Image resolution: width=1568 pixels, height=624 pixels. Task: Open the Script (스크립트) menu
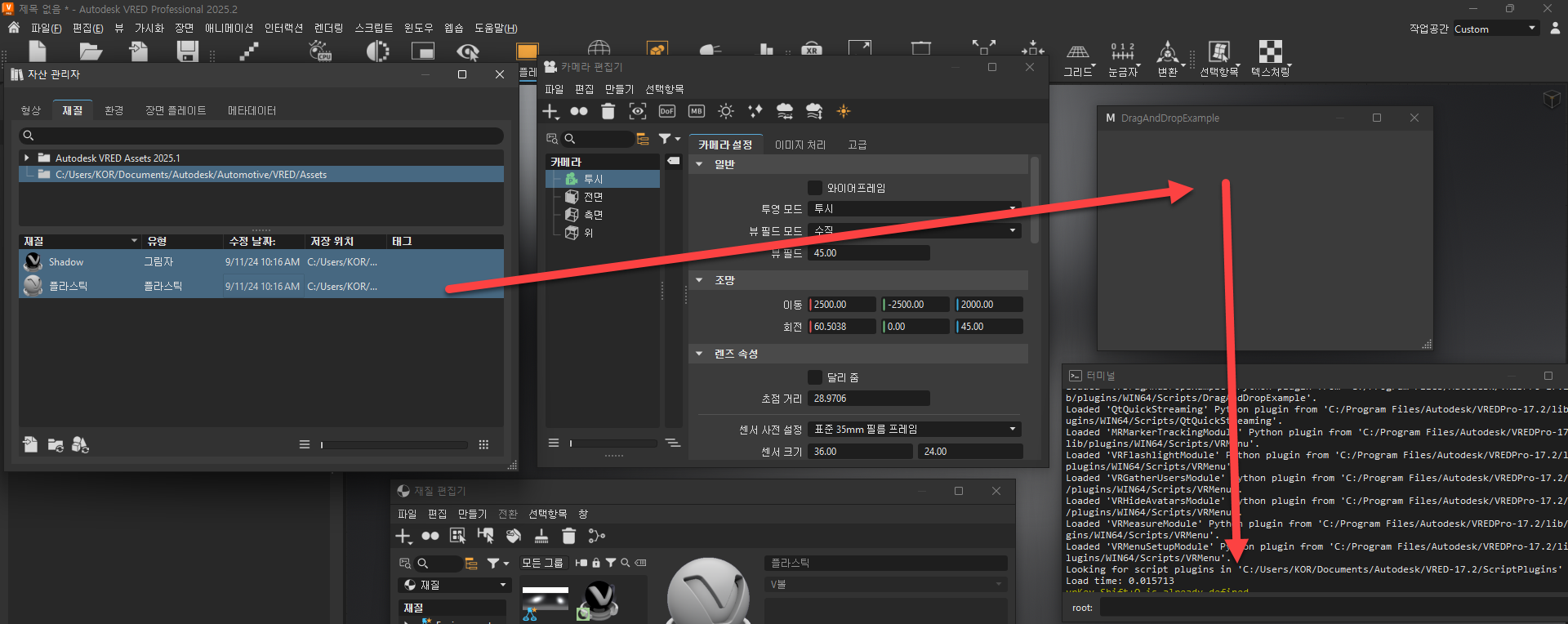pyautogui.click(x=374, y=28)
